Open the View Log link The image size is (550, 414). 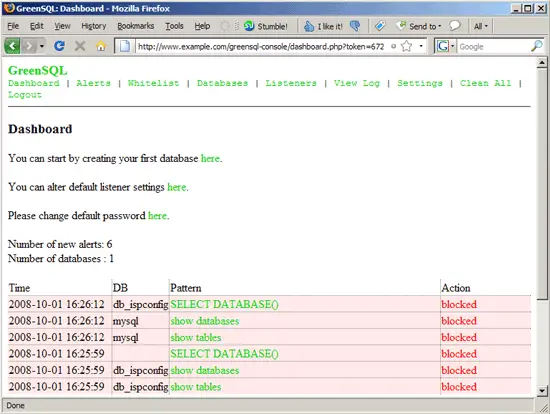[x=357, y=83]
